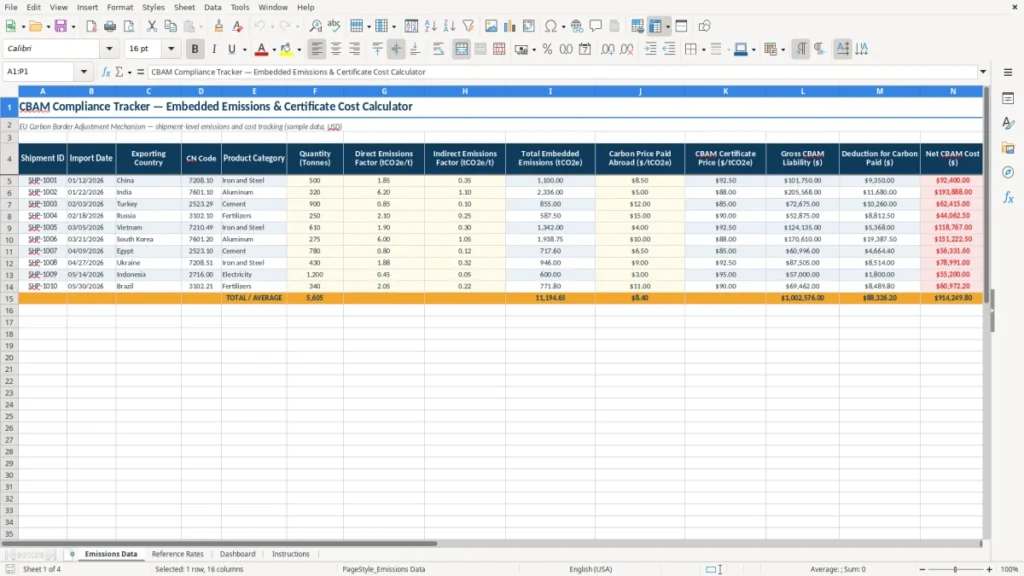
Task: Insert comment speech bubble icon
Action: coord(596,26)
